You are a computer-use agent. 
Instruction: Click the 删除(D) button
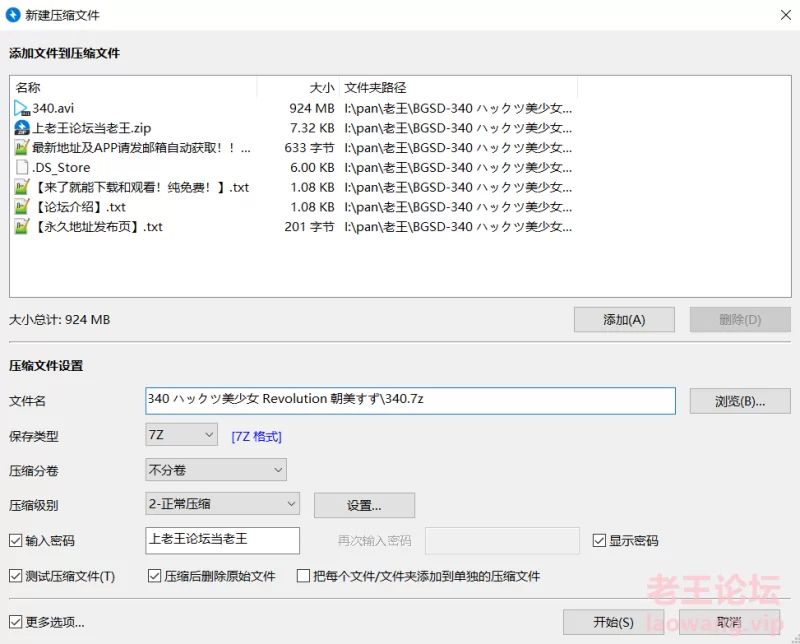740,319
